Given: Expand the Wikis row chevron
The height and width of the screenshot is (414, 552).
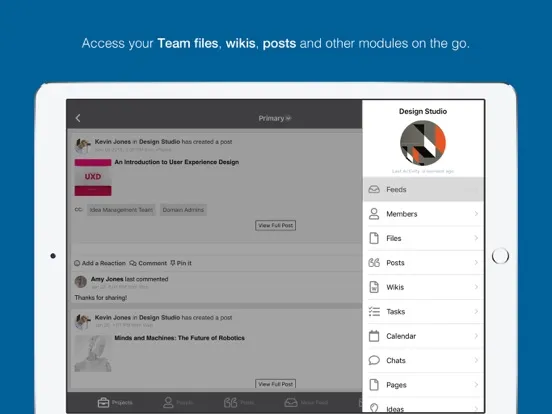Looking at the screenshot, I should (476, 287).
